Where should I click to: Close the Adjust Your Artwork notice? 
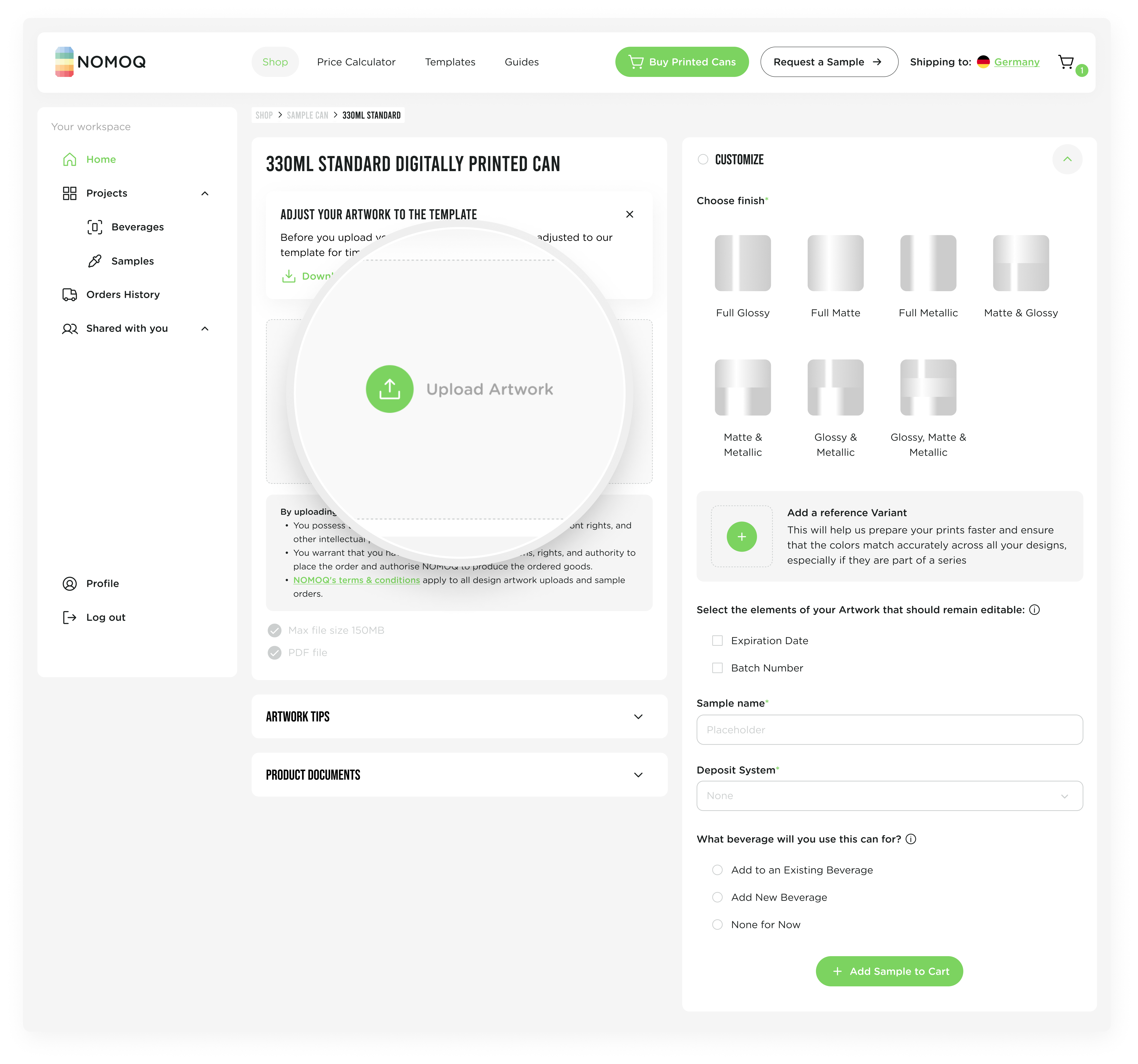pyautogui.click(x=630, y=214)
